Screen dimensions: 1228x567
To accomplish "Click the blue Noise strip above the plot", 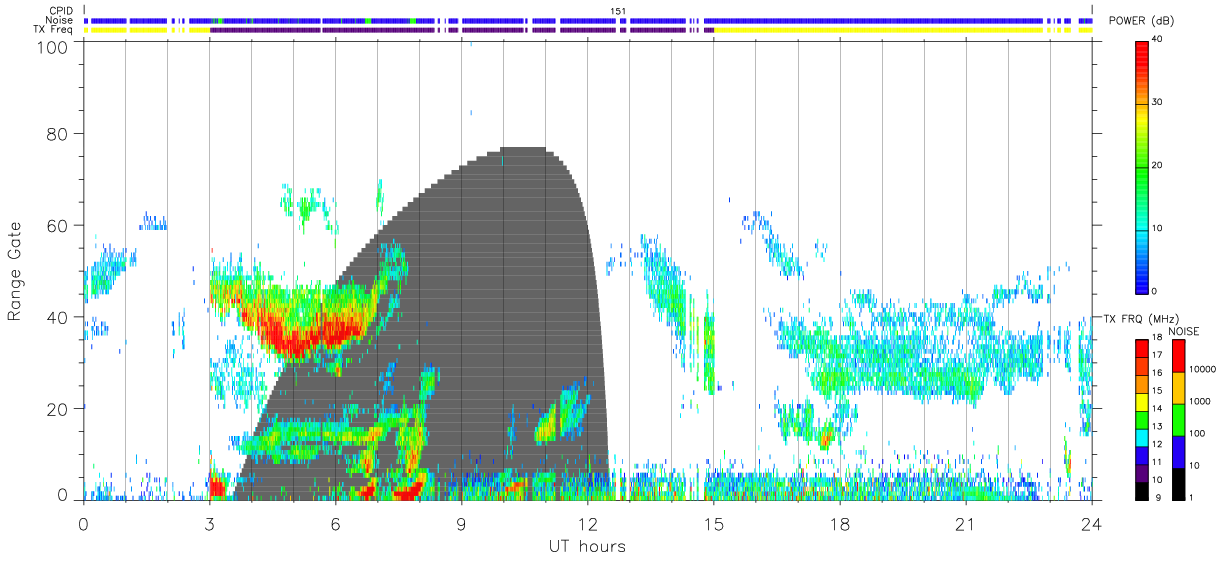I will [x=588, y=20].
